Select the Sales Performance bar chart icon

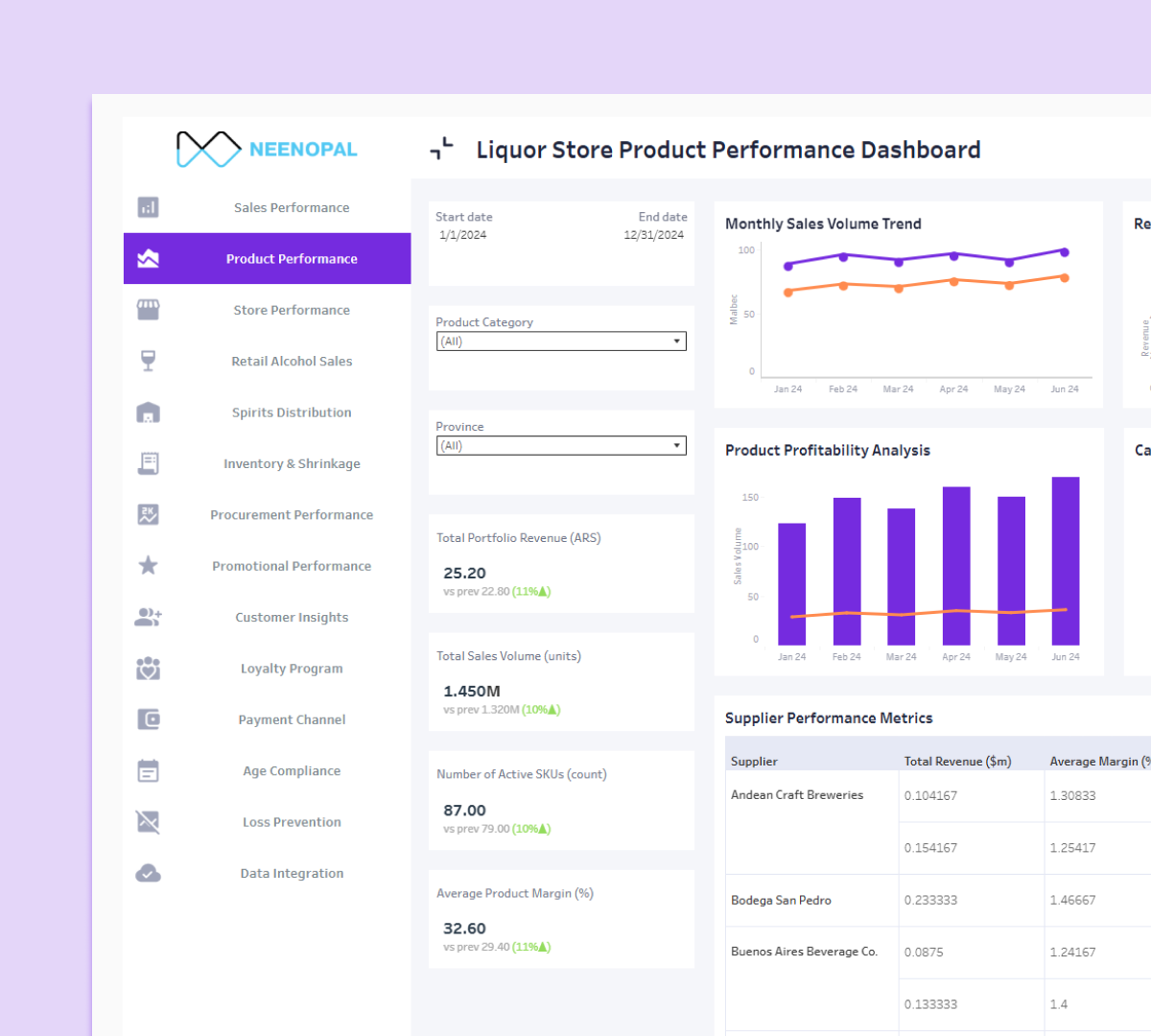coord(148,207)
